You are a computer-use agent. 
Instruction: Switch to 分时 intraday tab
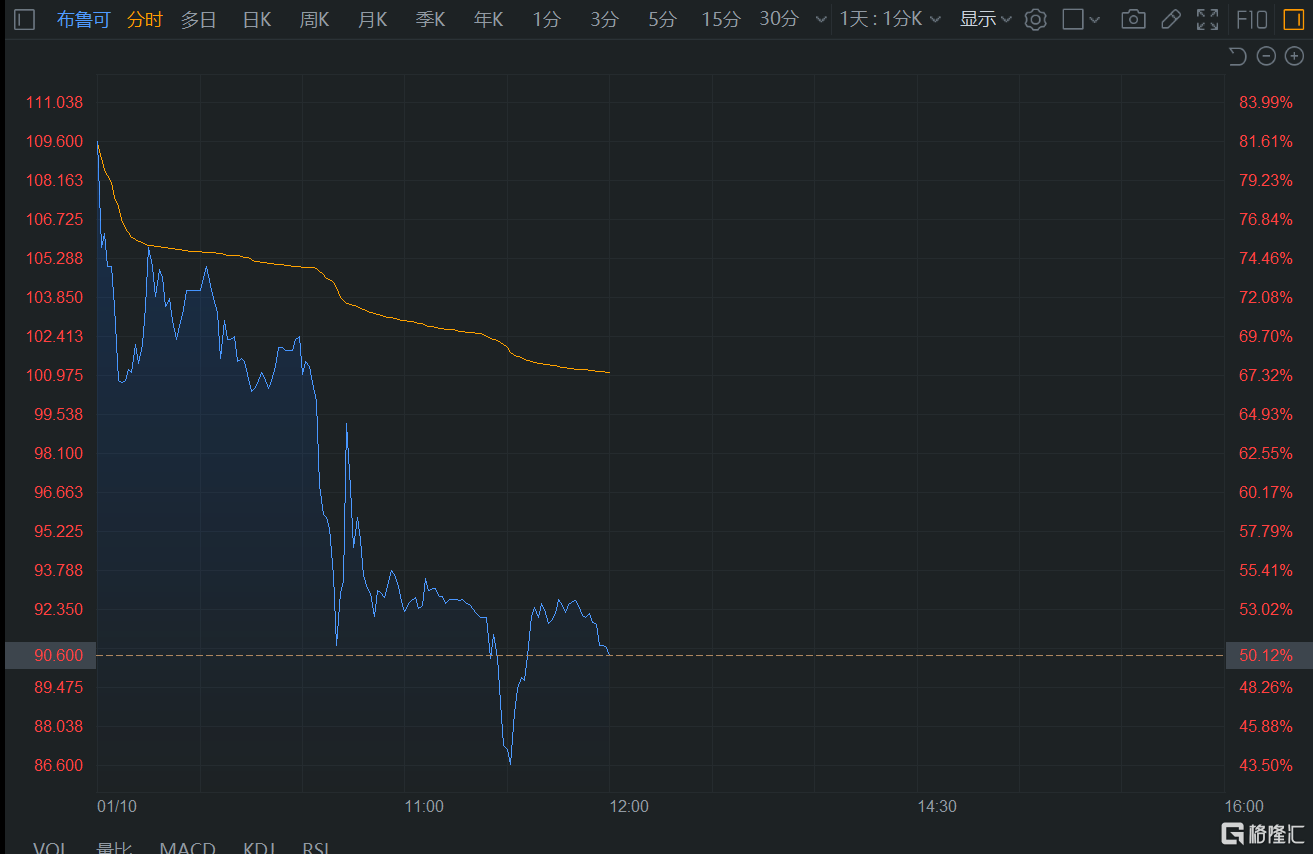coord(144,19)
